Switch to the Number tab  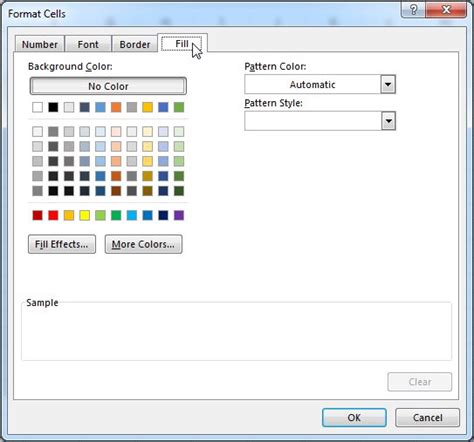pyautogui.click(x=40, y=44)
